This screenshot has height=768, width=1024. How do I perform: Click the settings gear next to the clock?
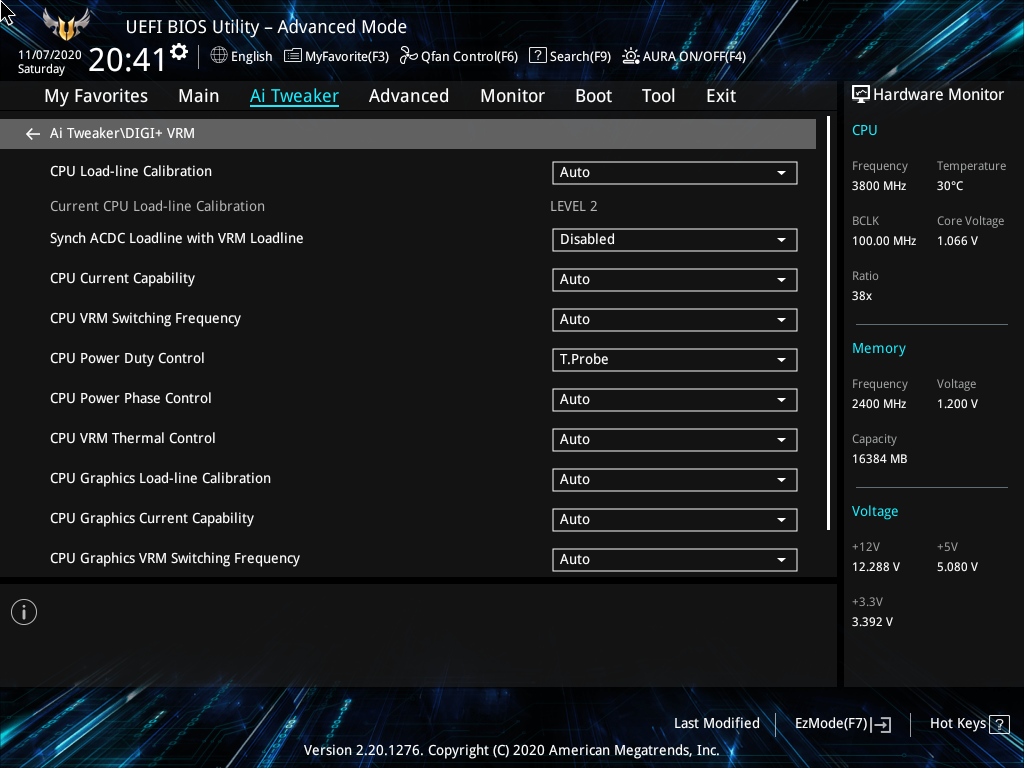[x=179, y=52]
